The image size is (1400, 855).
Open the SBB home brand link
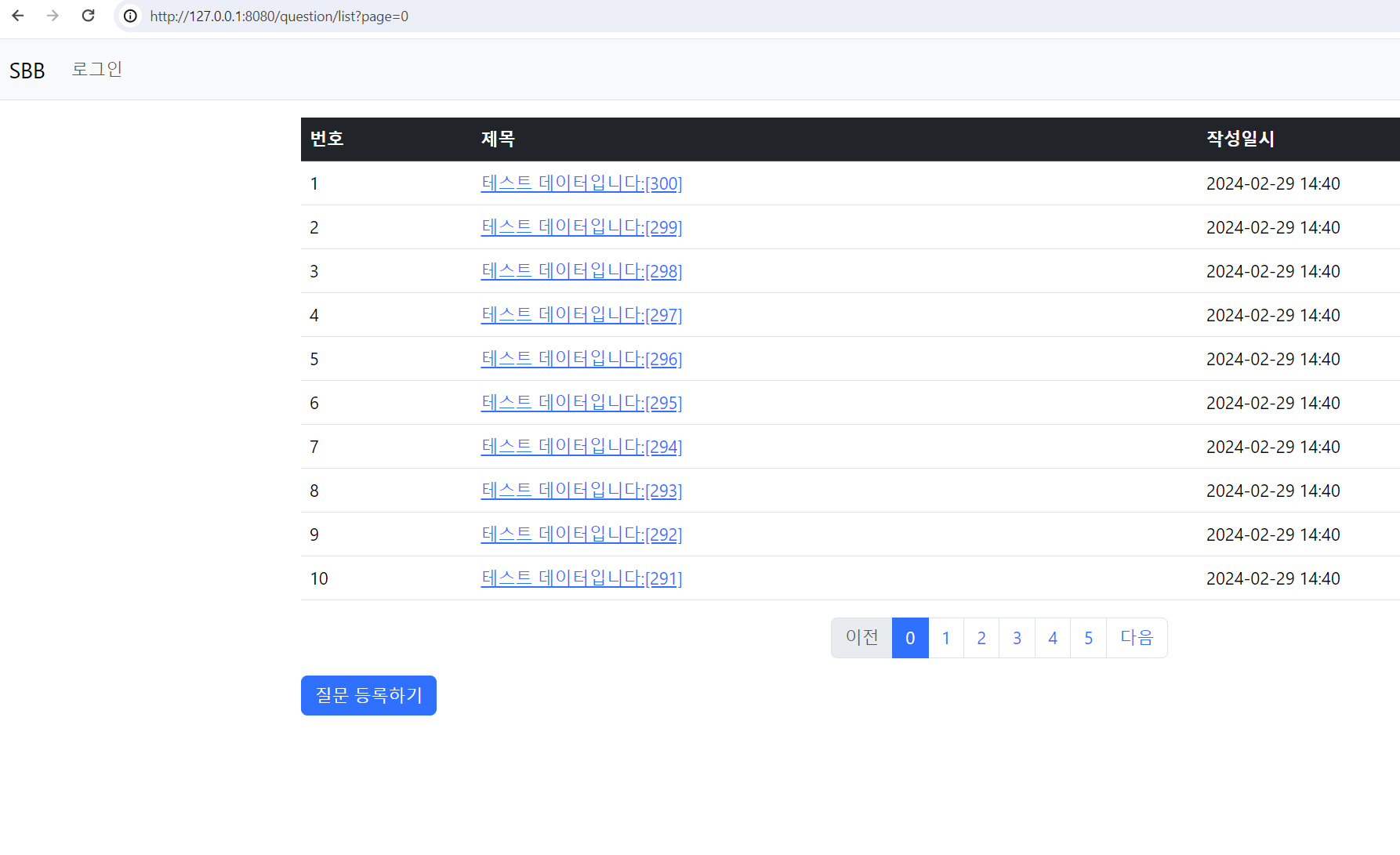coord(27,71)
